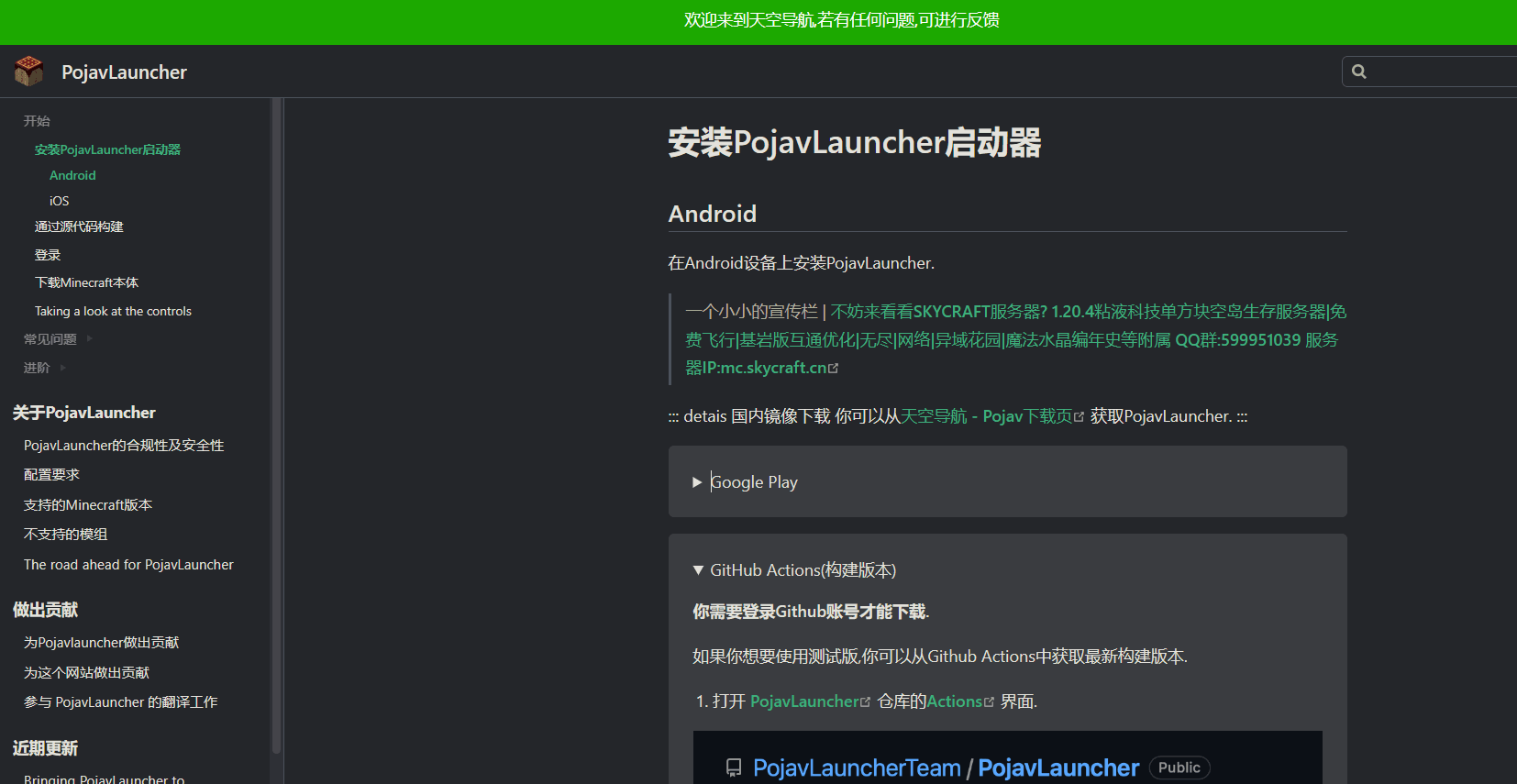Click the search magnifier icon
This screenshot has height=784, width=1517.
[x=1359, y=72]
